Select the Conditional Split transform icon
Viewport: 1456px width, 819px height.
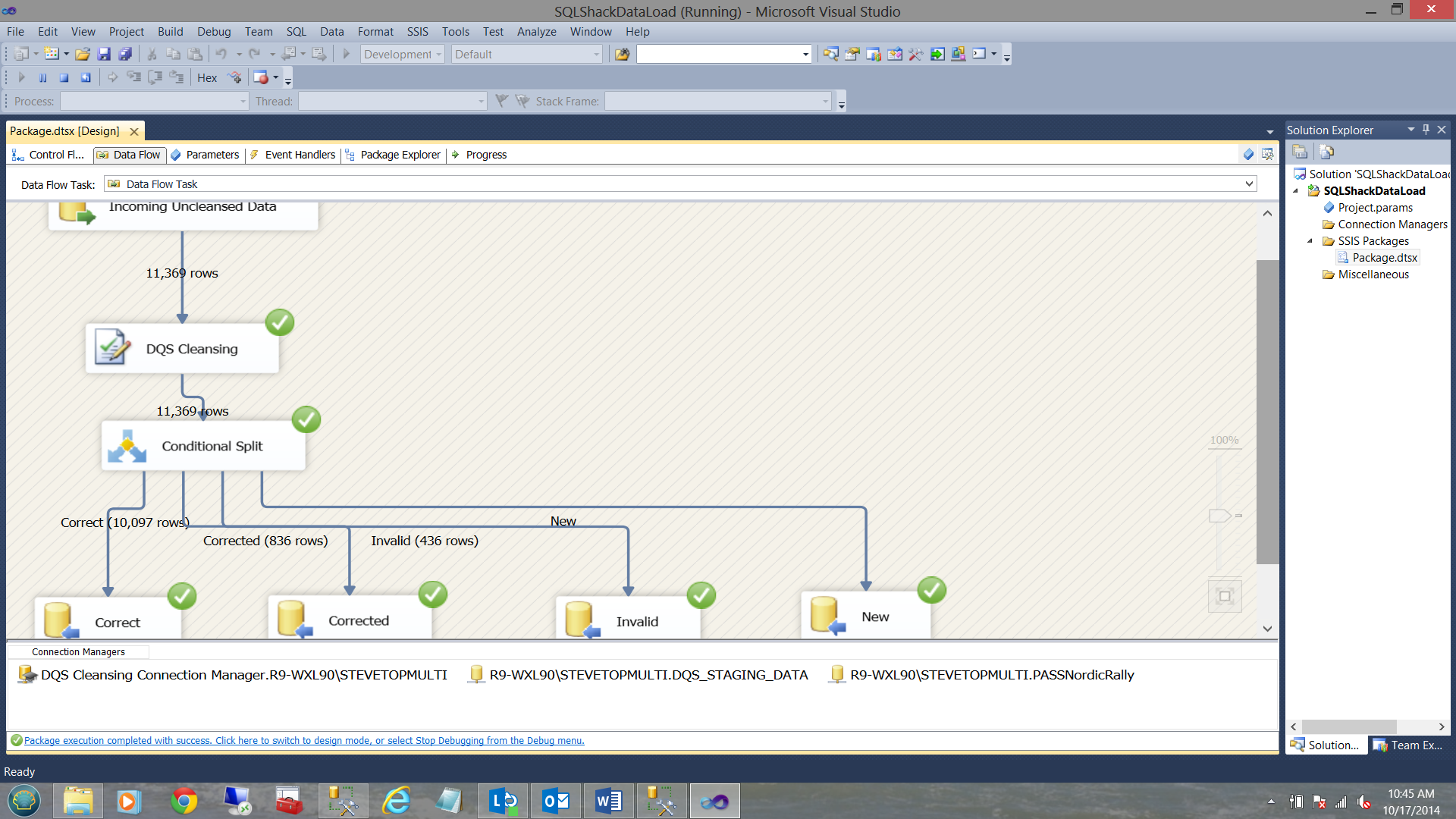(127, 446)
